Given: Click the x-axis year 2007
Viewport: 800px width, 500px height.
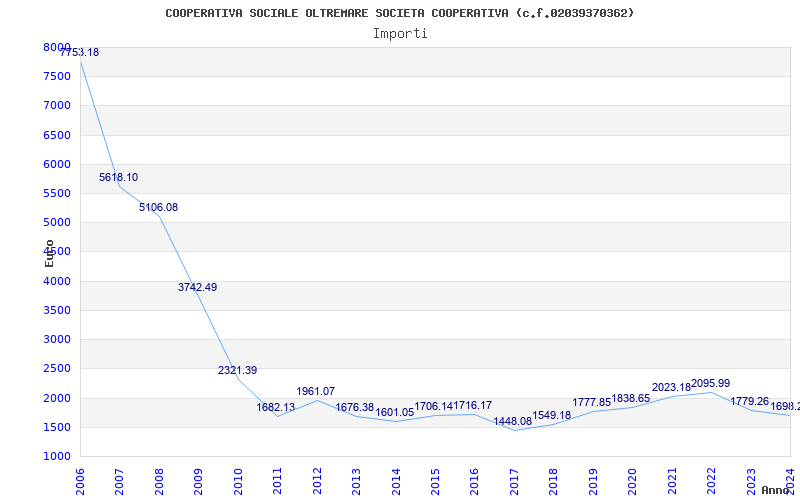Looking at the screenshot, I should tap(119, 482).
